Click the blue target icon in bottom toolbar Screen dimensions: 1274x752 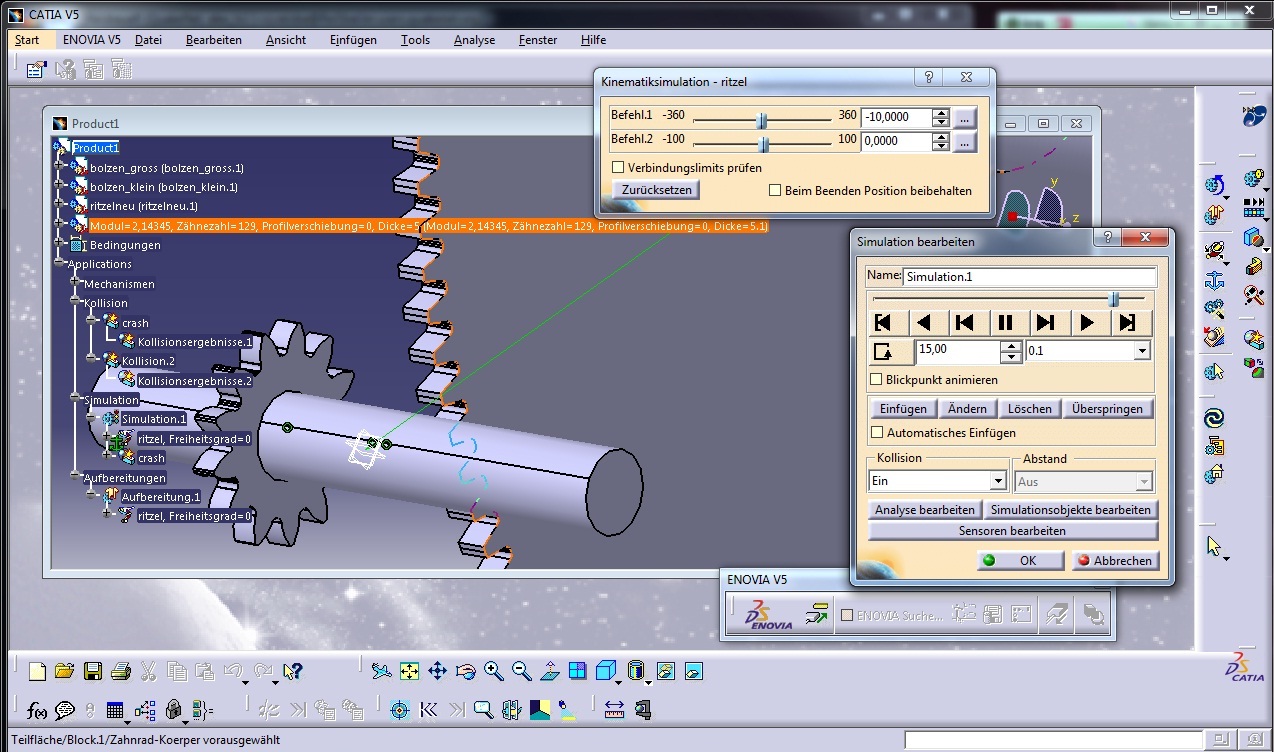(x=400, y=710)
